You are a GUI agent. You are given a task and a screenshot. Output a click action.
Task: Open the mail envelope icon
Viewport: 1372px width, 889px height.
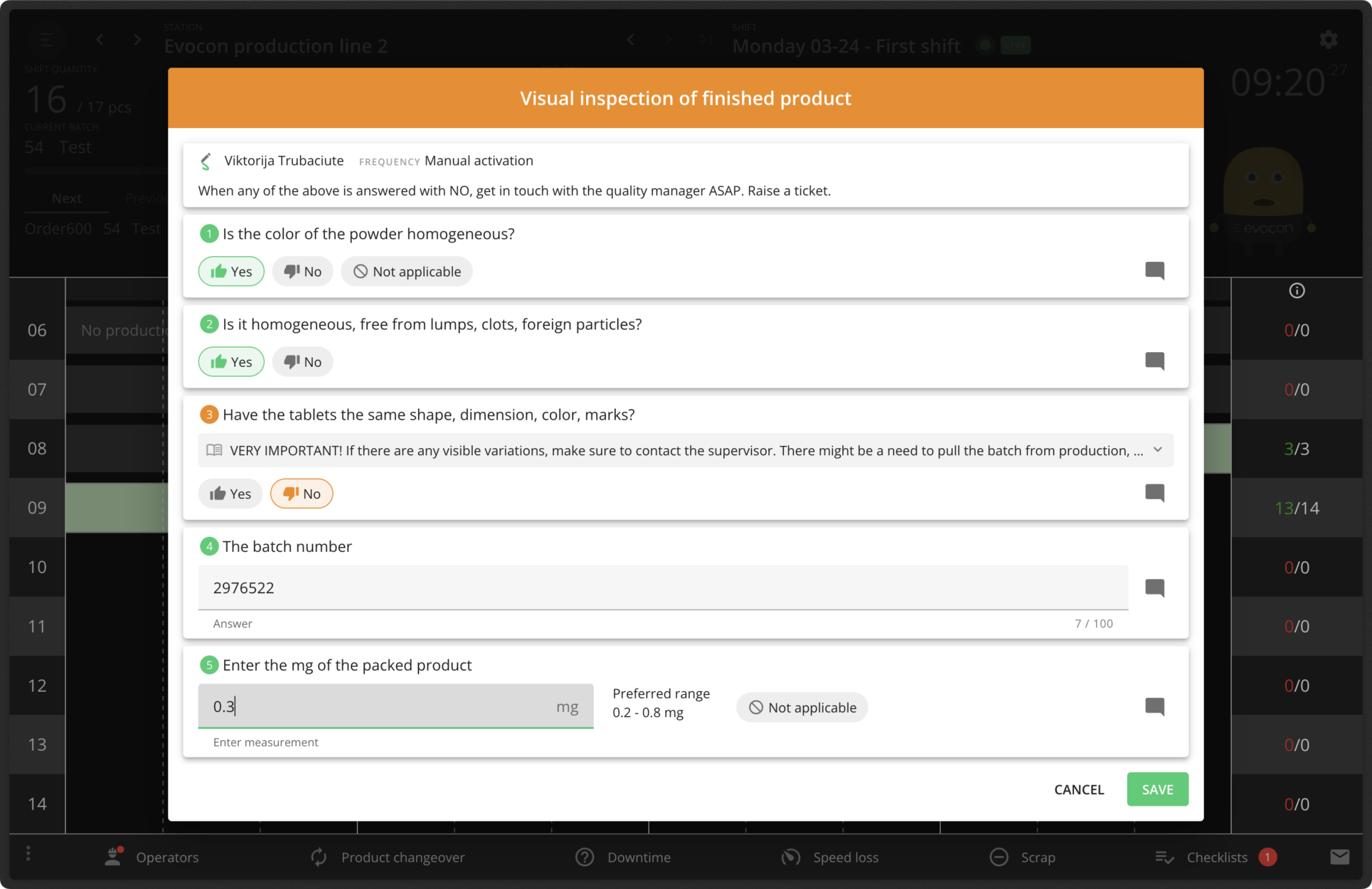1339,857
